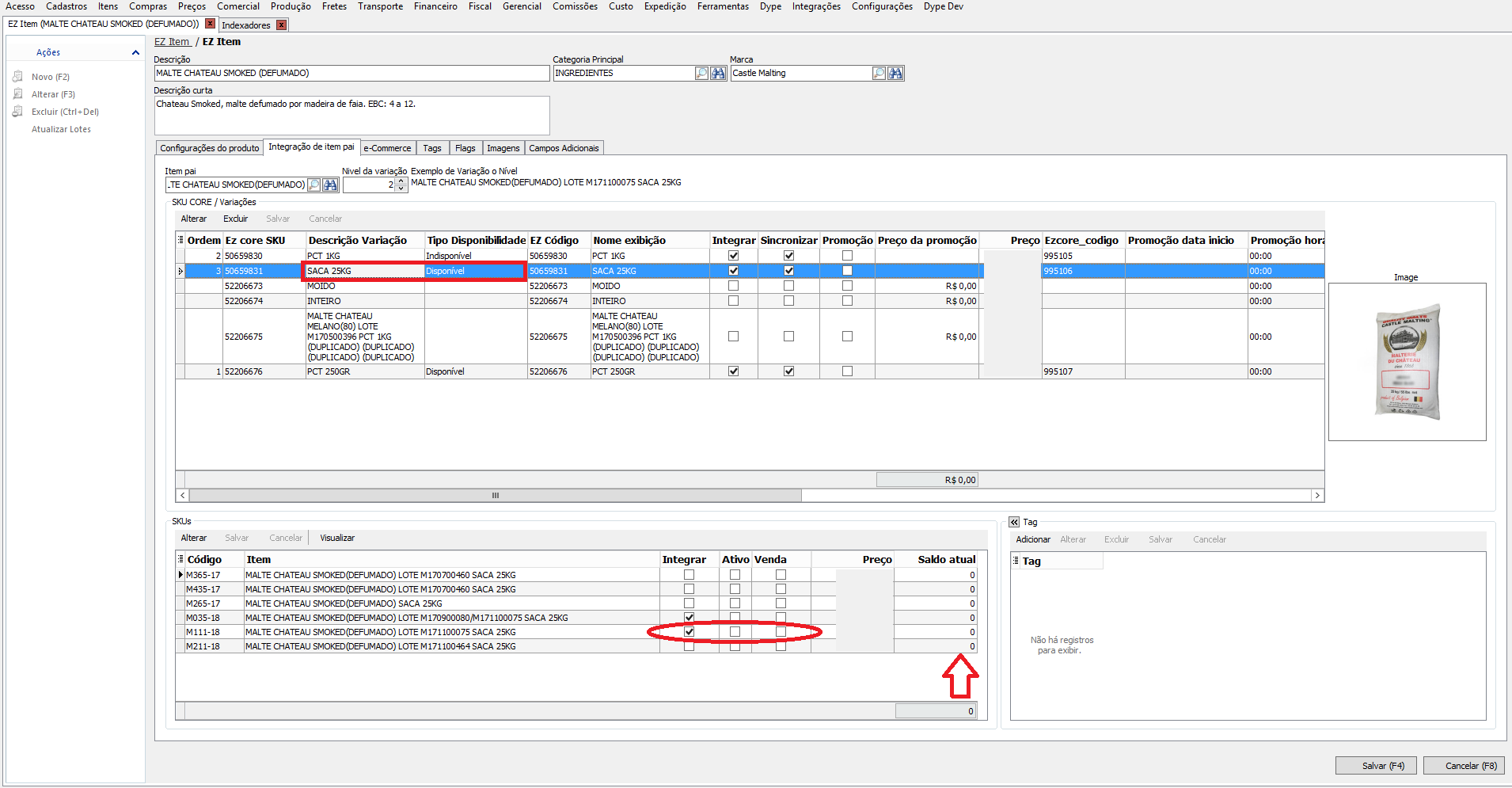Open the Financeiro menu
Image resolution: width=1512 pixels, height=788 pixels.
coord(435,6)
